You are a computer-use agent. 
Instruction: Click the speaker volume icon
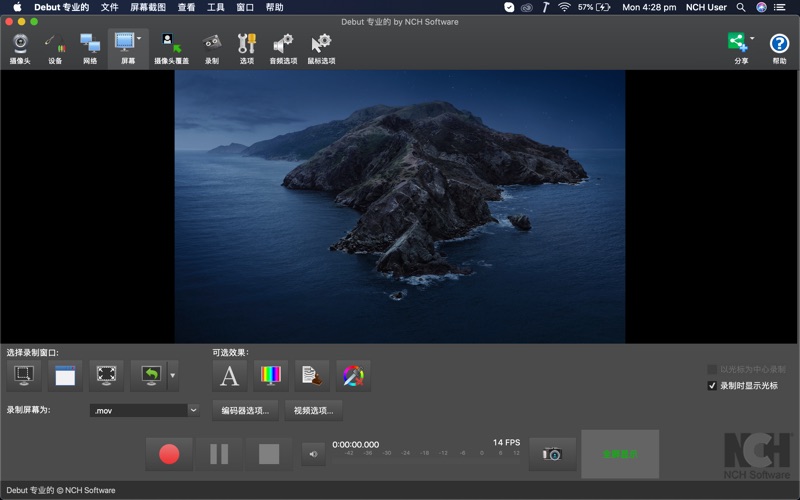tap(313, 455)
